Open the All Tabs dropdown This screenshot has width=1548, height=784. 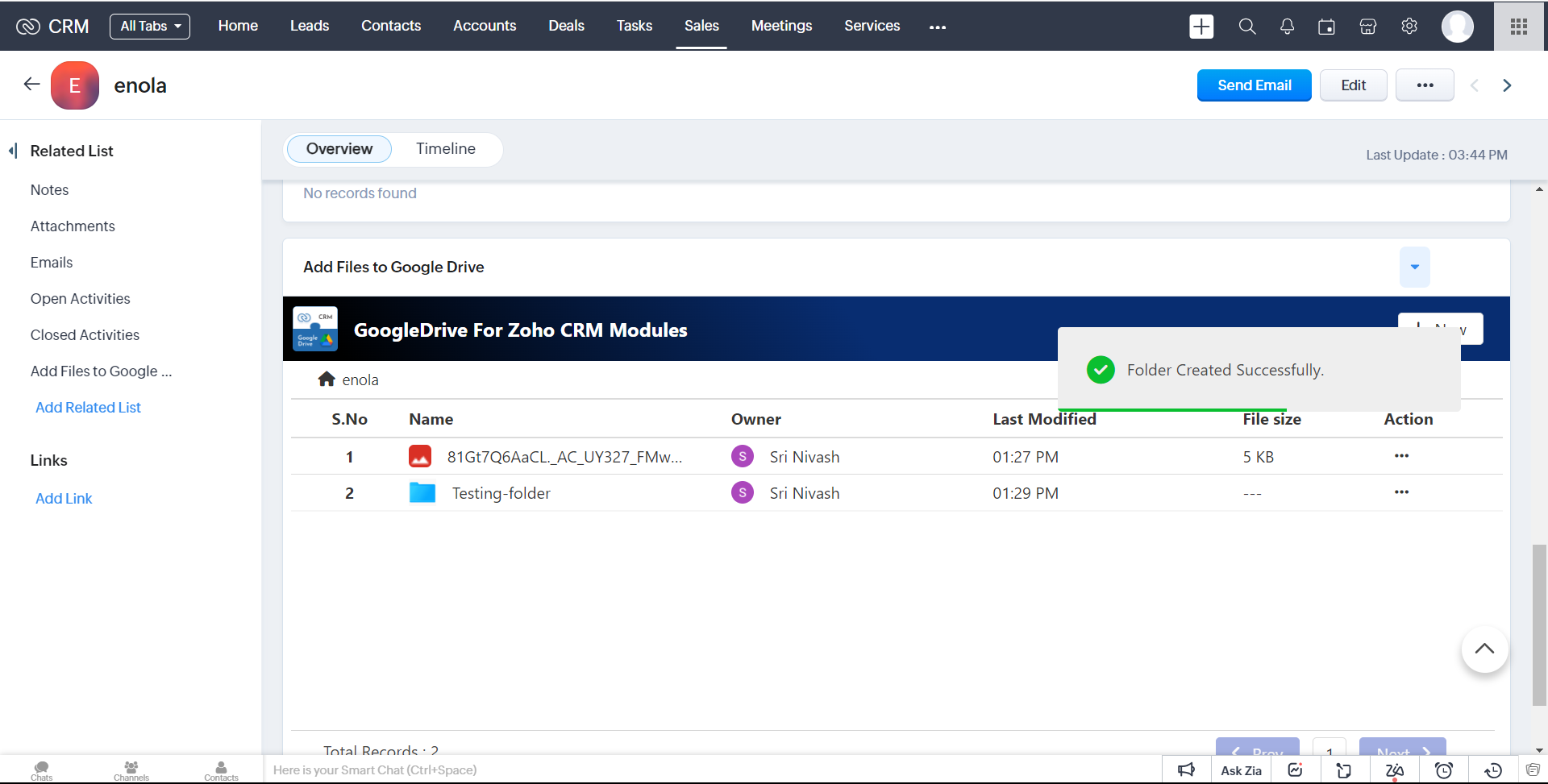[x=150, y=27]
